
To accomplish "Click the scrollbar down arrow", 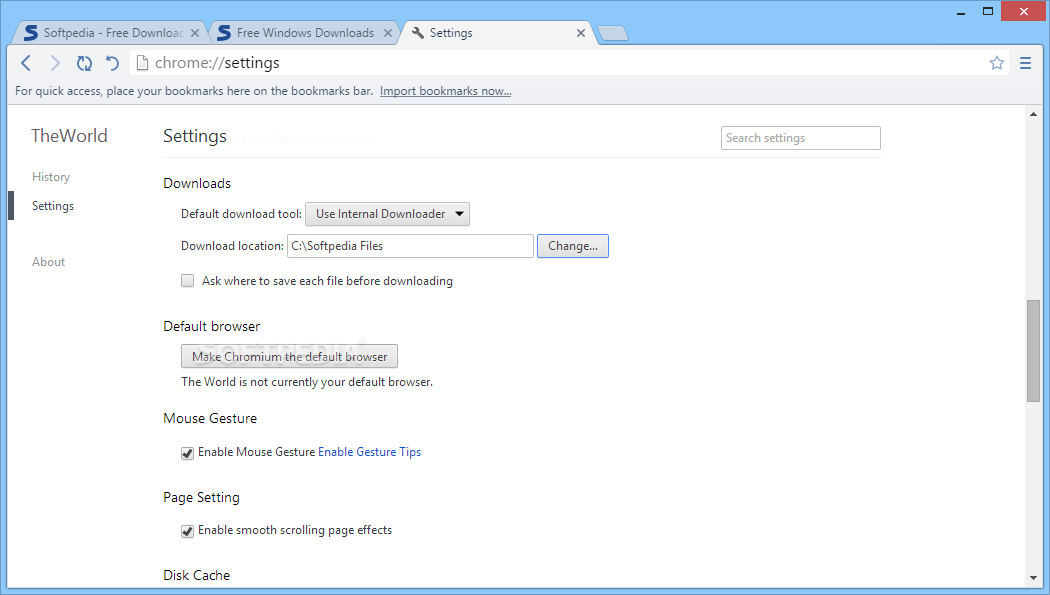I will point(1033,578).
